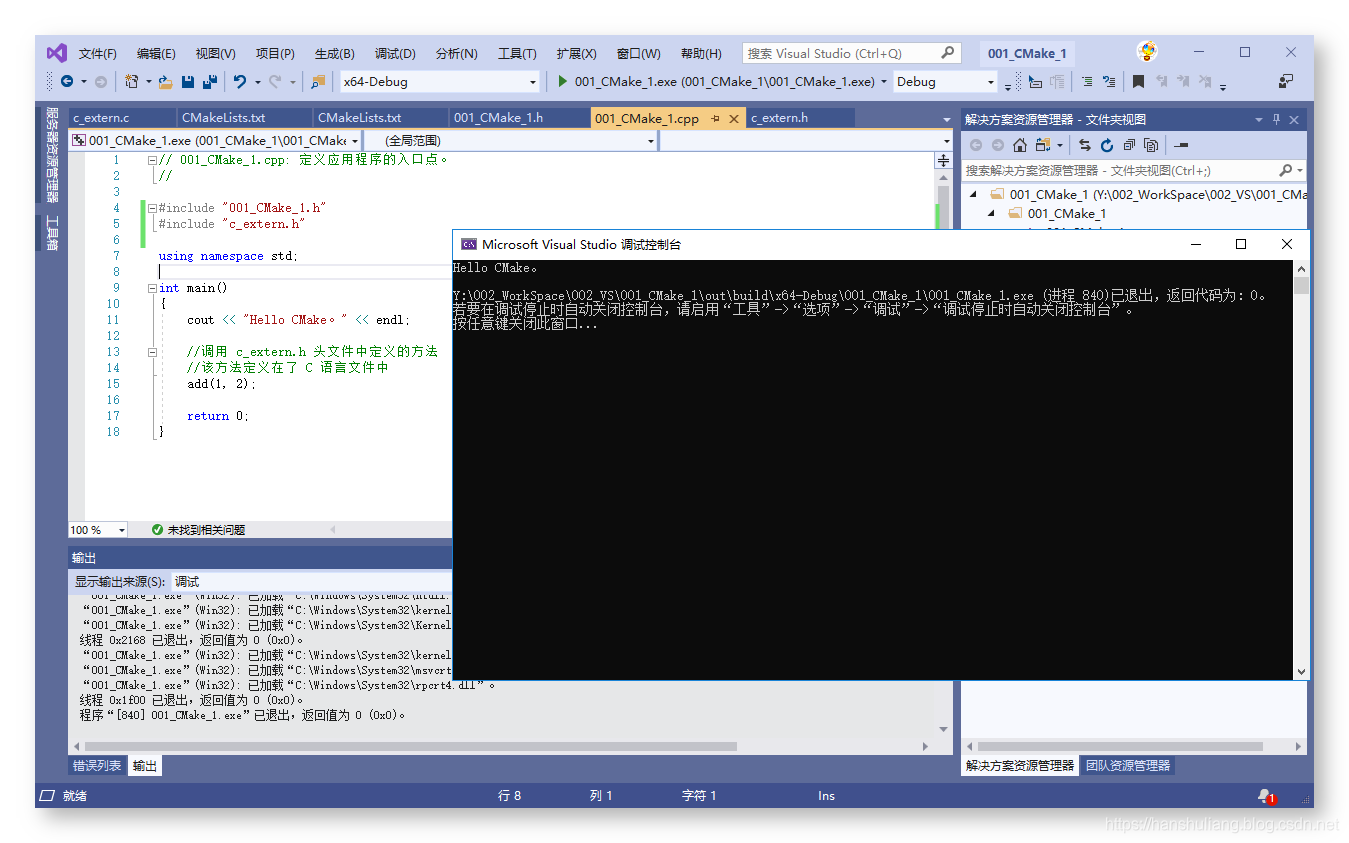Refresh the Solution Explorer
This screenshot has width=1349, height=843.
coord(1107,145)
